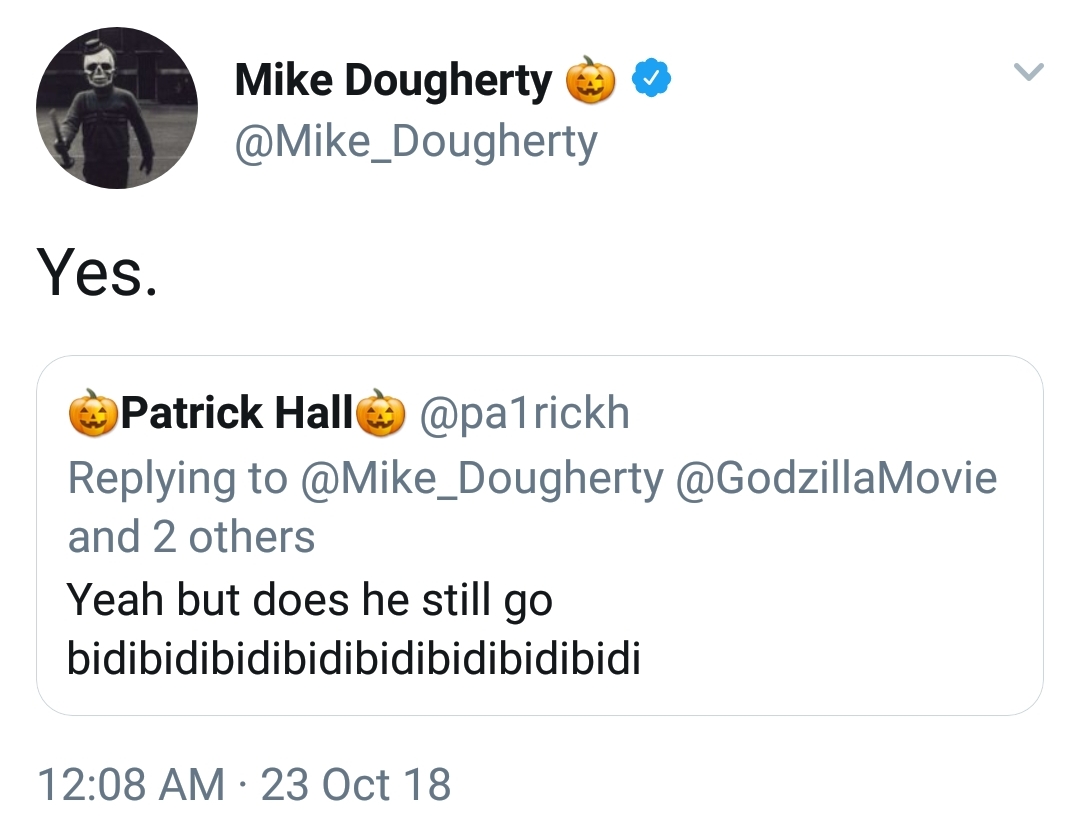Click the "Yes." tweet text
This screenshot has height=832, width=1080.
click(97, 273)
